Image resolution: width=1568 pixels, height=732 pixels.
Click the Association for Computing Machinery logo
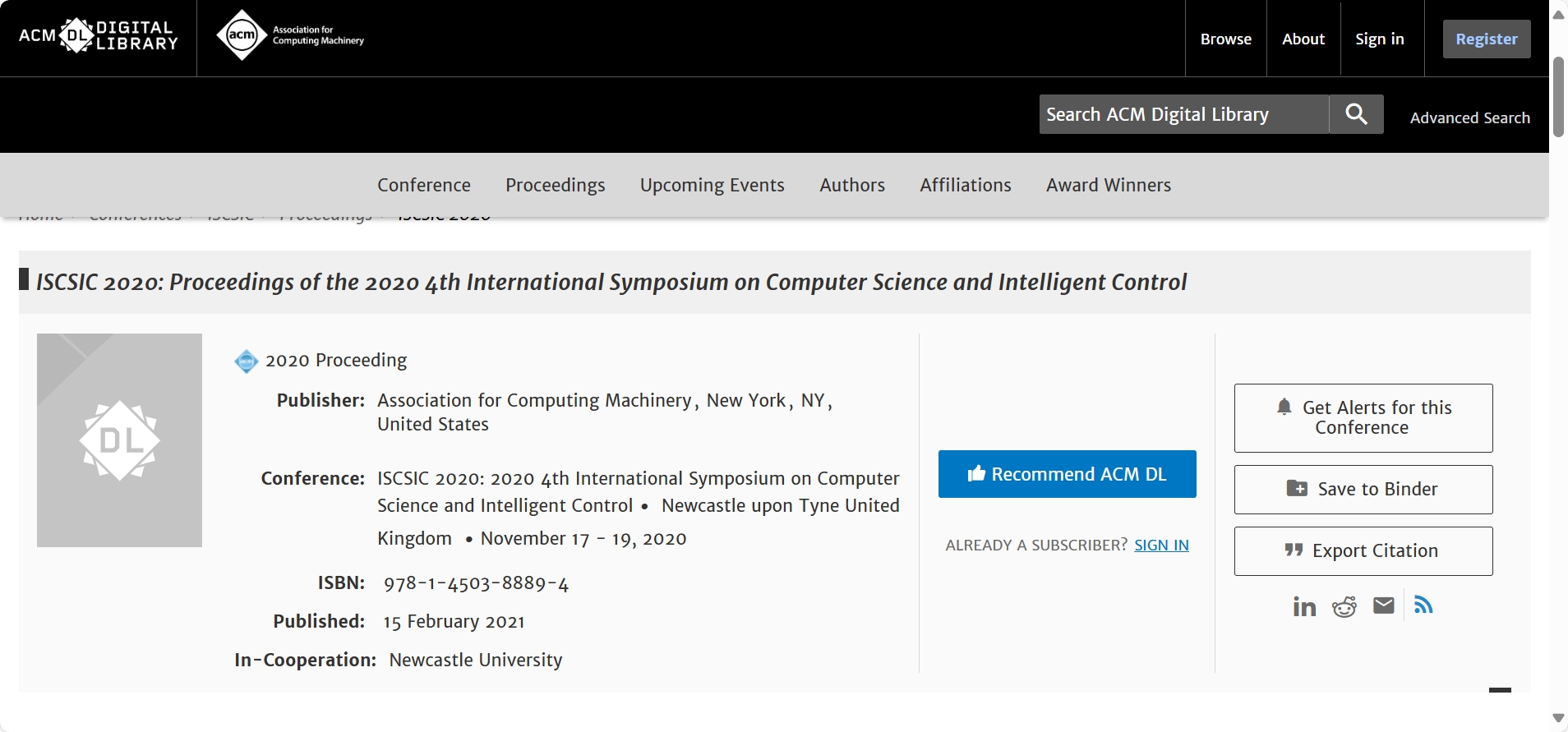tap(289, 35)
